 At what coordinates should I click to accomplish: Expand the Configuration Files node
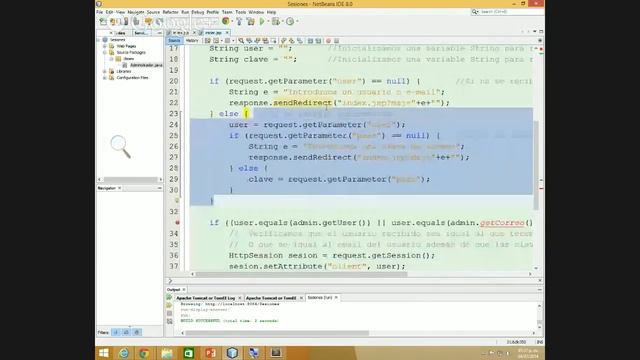pos(105,78)
